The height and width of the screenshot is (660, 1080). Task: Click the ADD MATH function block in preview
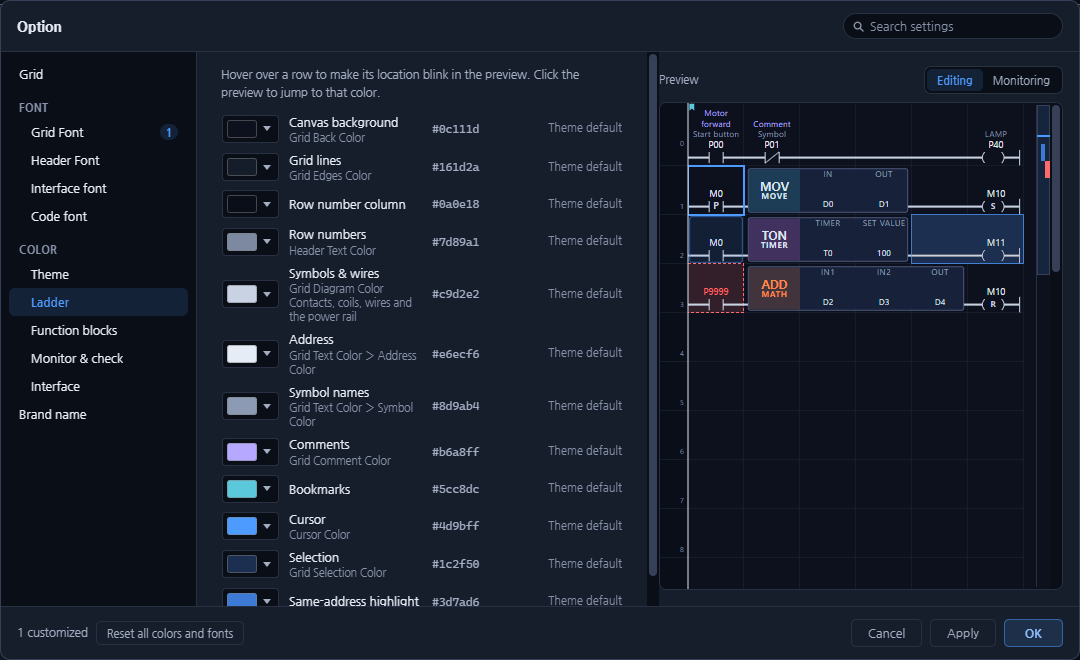(855, 288)
